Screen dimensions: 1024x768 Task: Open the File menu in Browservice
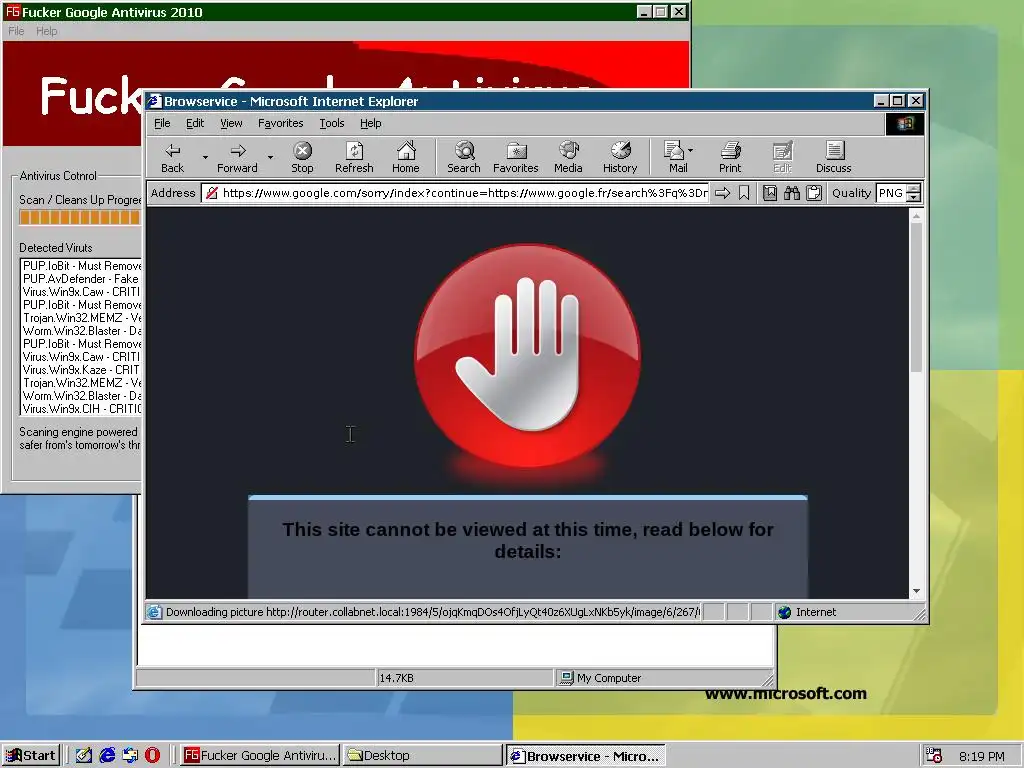coord(162,123)
